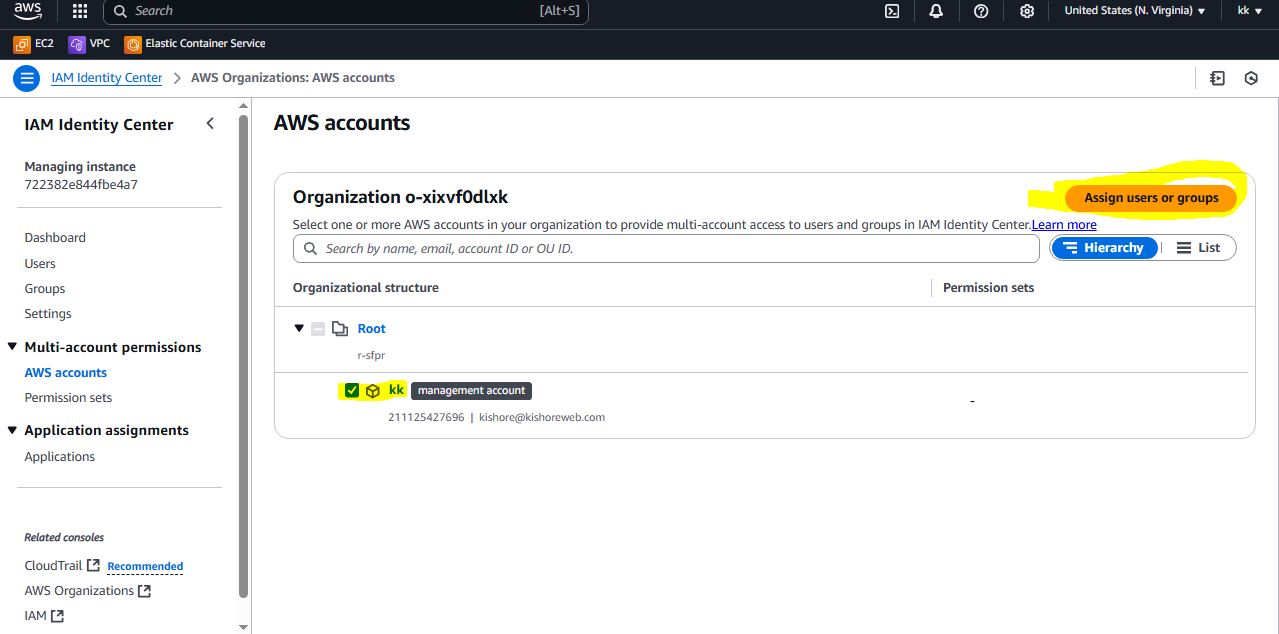Open the settings gear icon

click(x=1026, y=11)
